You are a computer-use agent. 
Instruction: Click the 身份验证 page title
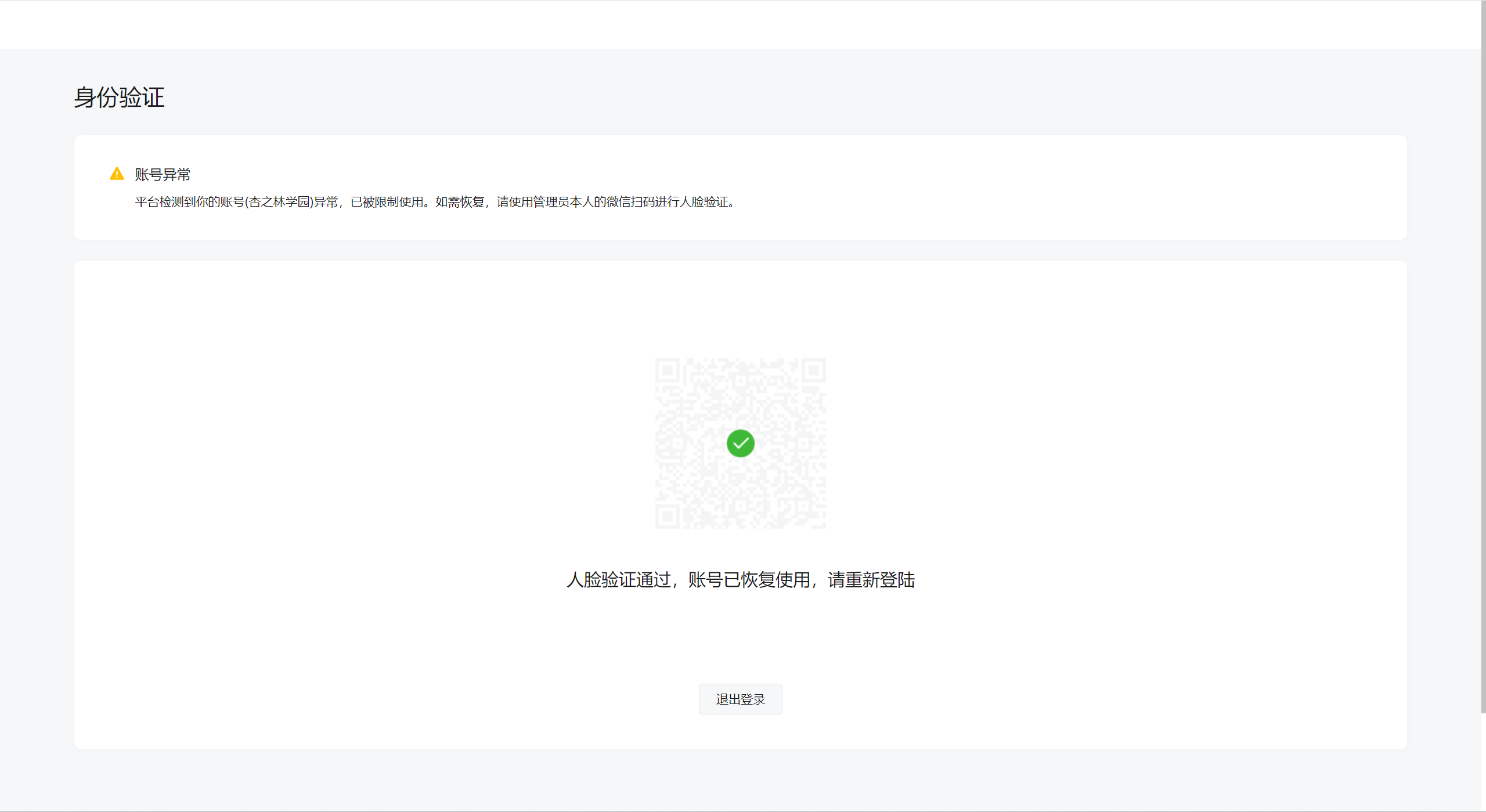[x=119, y=97]
